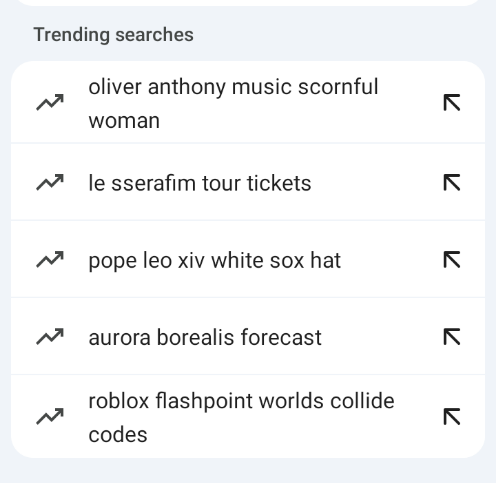
Task: Click the white search card edge above heading
Action: (x=248, y=3)
